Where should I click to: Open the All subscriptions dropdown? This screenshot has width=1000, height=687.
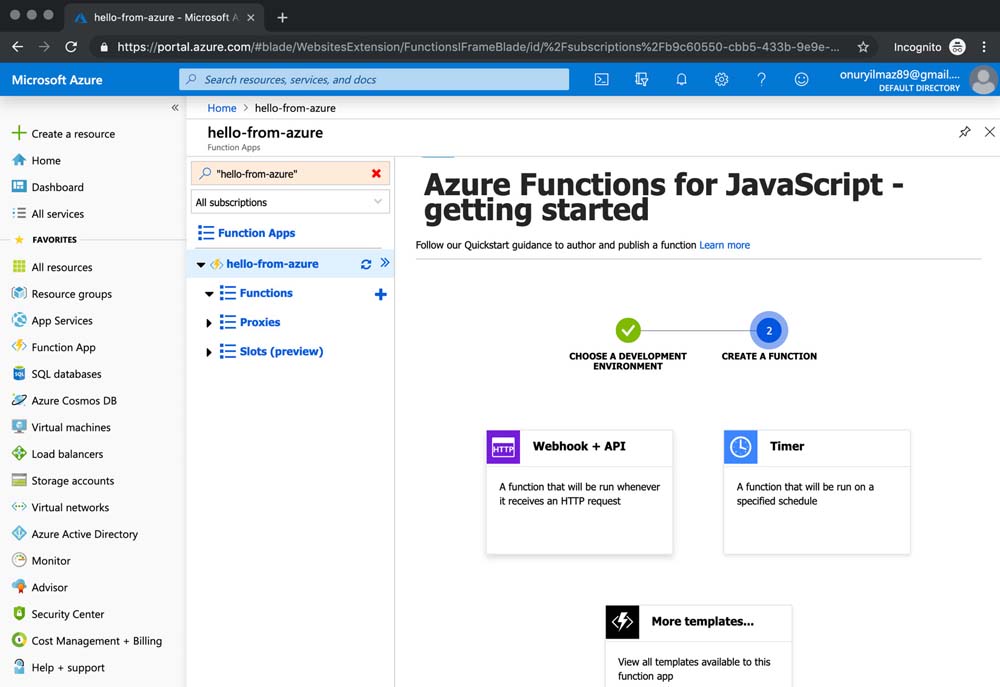(290, 202)
